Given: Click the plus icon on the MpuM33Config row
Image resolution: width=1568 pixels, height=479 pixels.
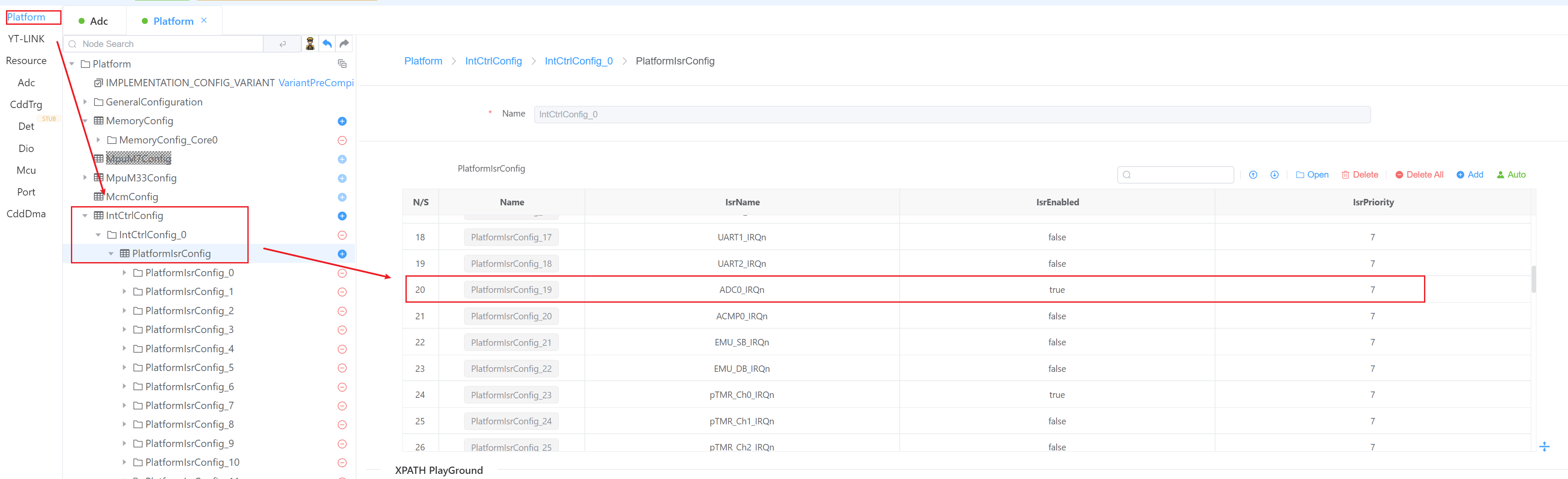Looking at the screenshot, I should [342, 178].
